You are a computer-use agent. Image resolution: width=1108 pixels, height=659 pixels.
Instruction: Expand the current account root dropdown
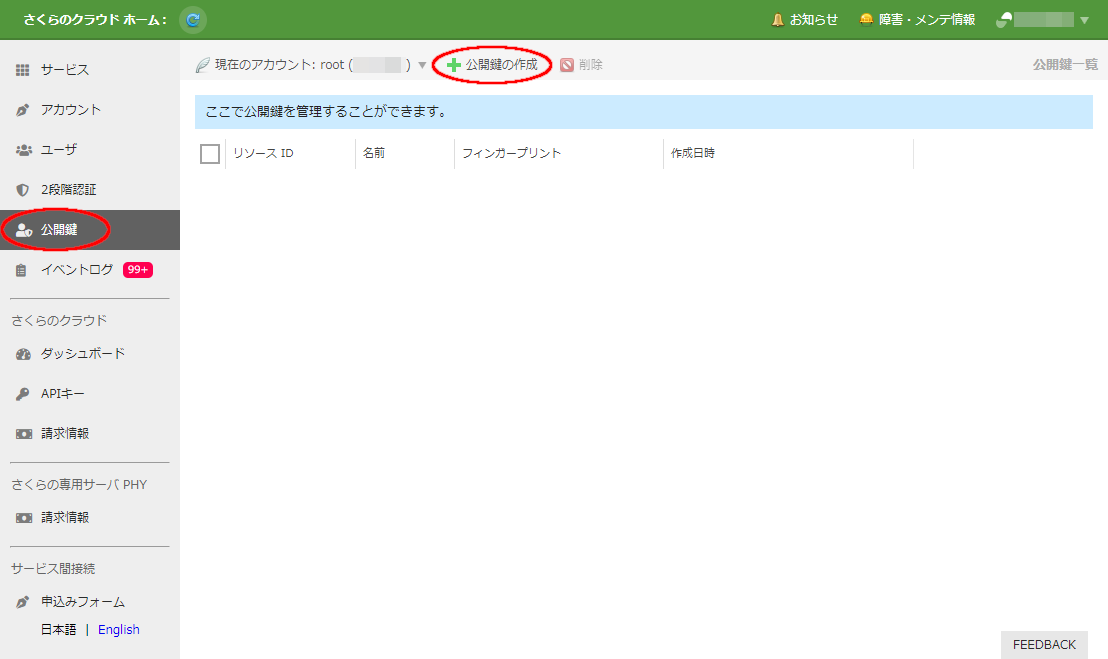tap(422, 64)
